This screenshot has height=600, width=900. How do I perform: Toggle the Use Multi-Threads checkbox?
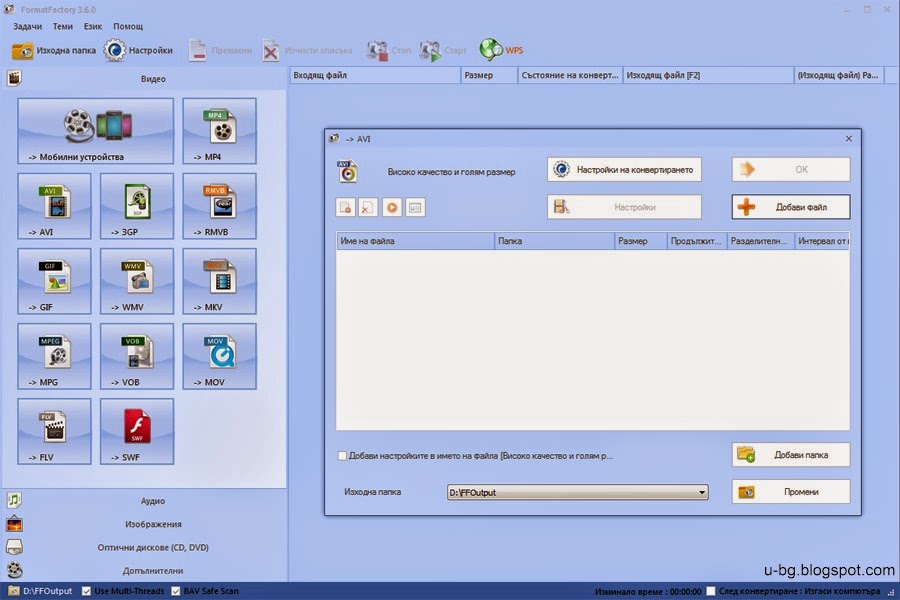tap(86, 591)
